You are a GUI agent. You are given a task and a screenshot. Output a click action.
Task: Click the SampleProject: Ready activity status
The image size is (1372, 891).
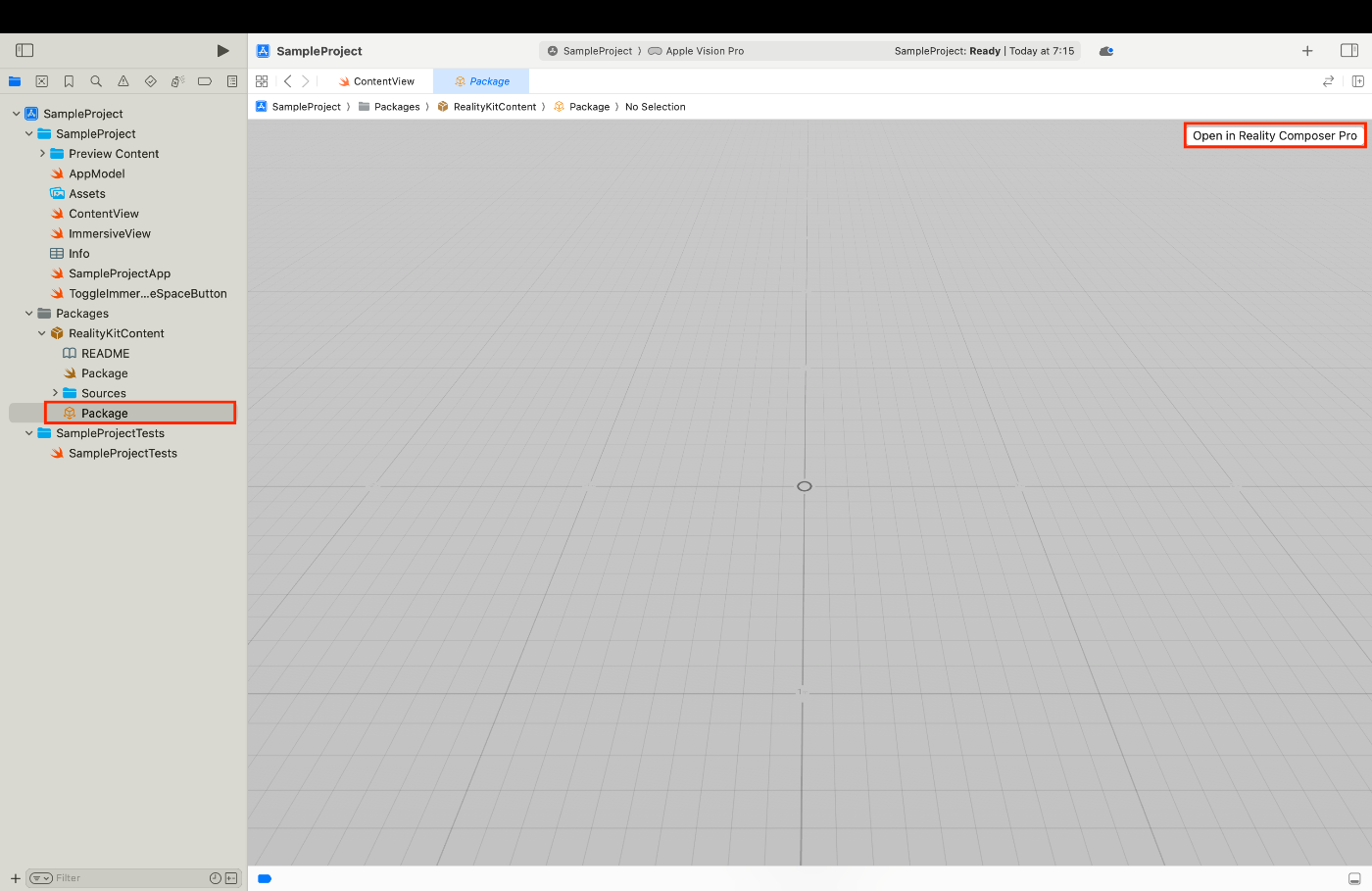pyautogui.click(x=984, y=51)
